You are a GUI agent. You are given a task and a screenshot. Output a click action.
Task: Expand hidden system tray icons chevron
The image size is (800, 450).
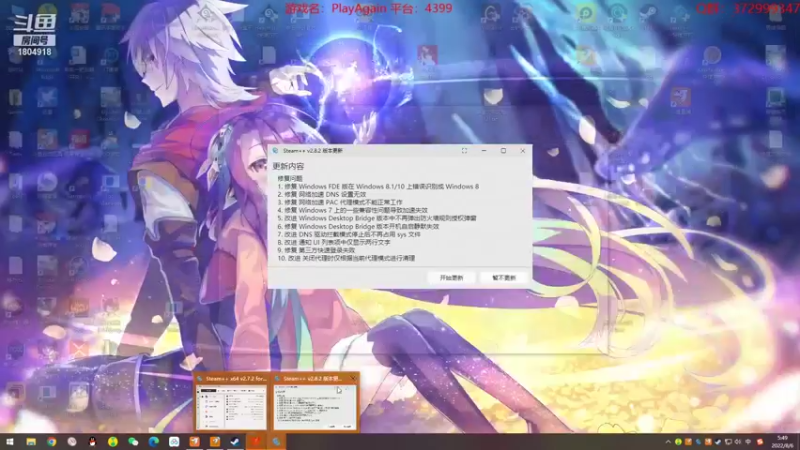coord(668,442)
